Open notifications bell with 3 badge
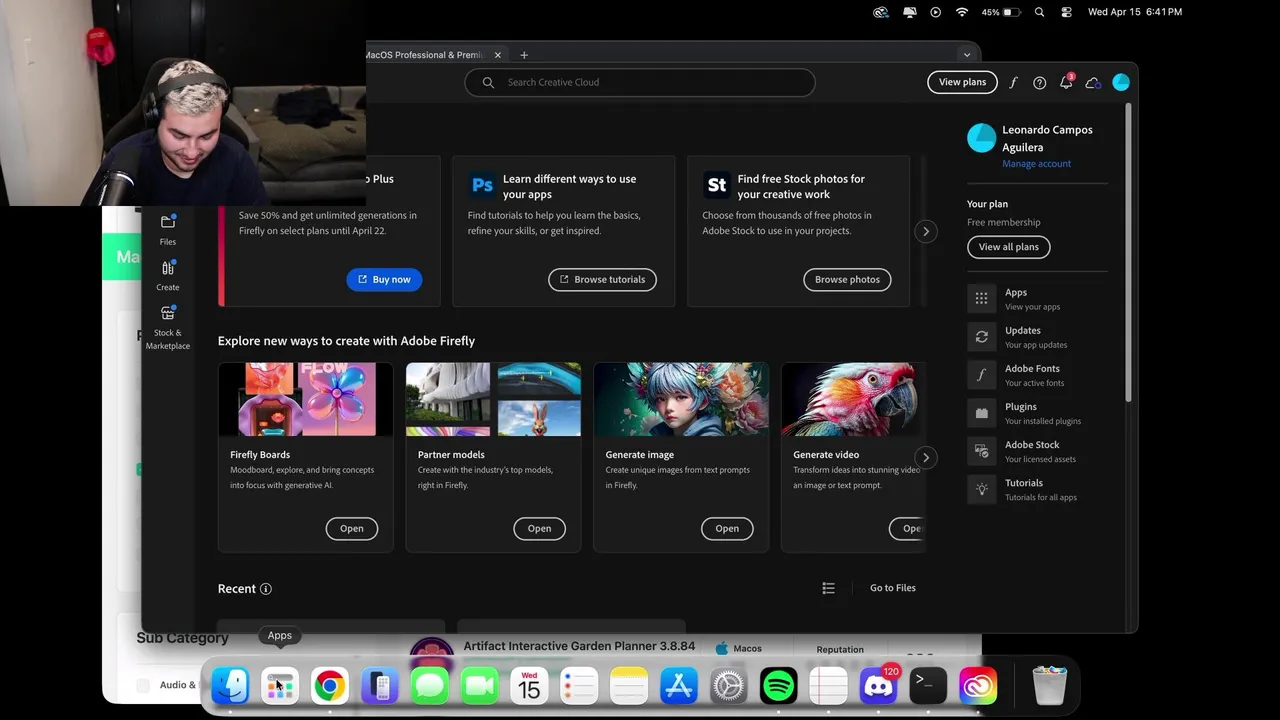Image resolution: width=1280 pixels, height=720 pixels. [1066, 82]
